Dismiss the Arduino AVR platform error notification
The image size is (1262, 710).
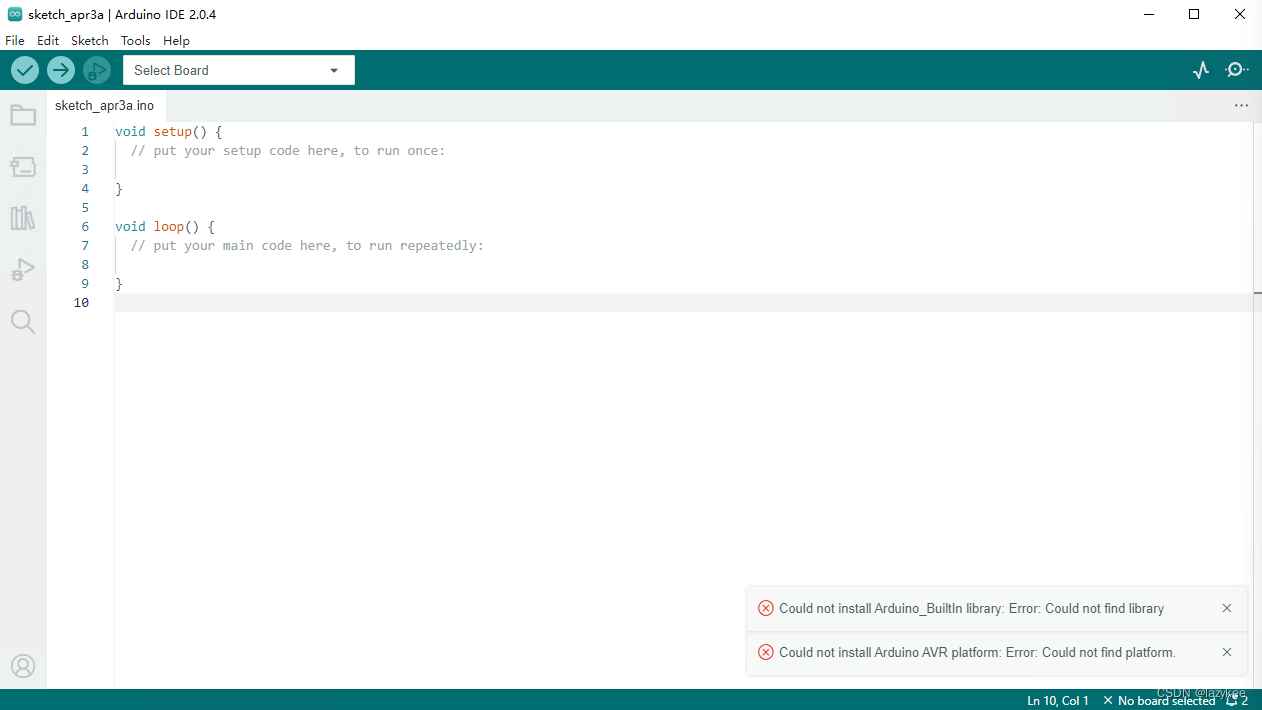[x=1227, y=652]
